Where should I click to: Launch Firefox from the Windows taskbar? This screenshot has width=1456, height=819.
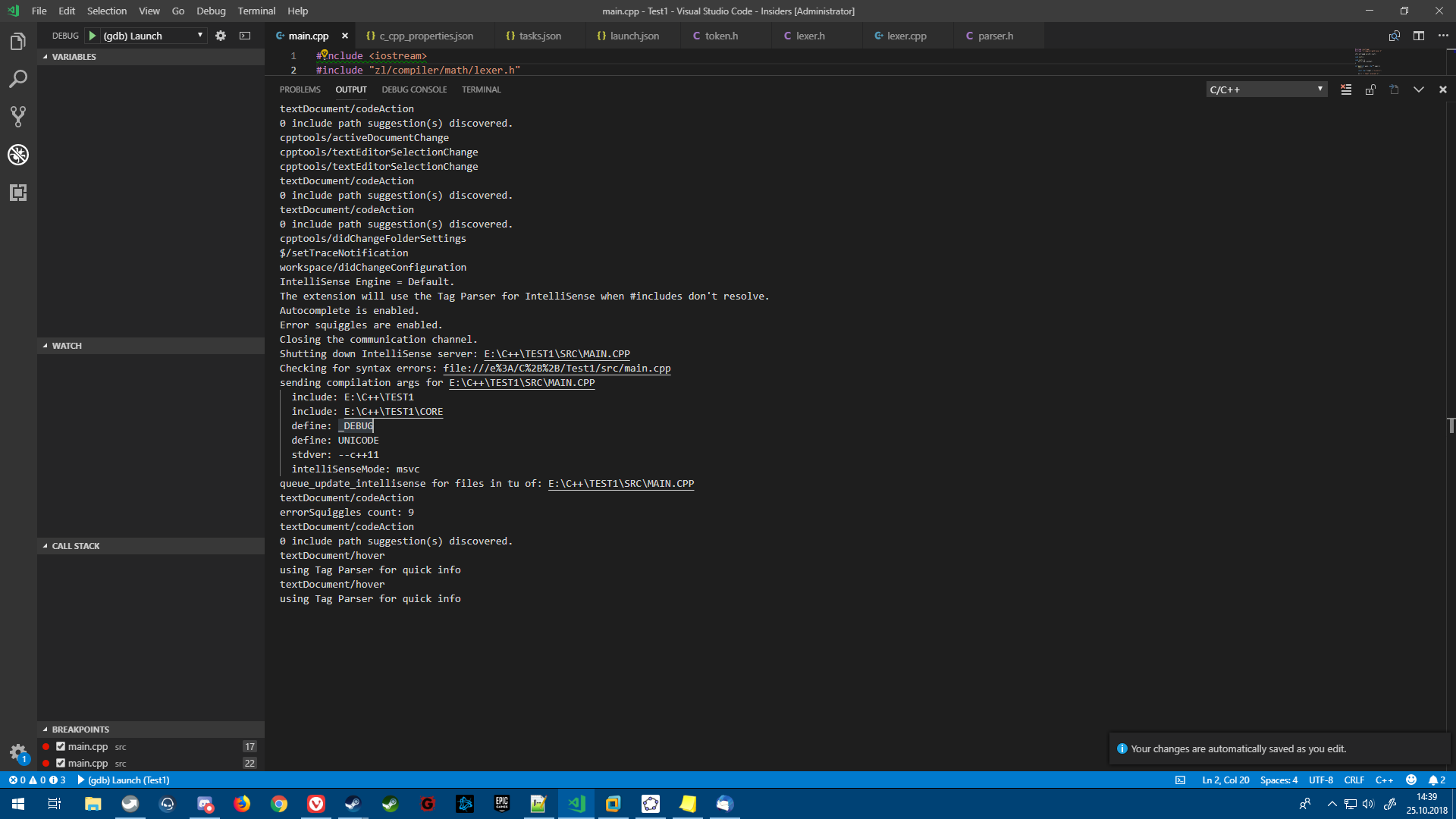pos(242,804)
